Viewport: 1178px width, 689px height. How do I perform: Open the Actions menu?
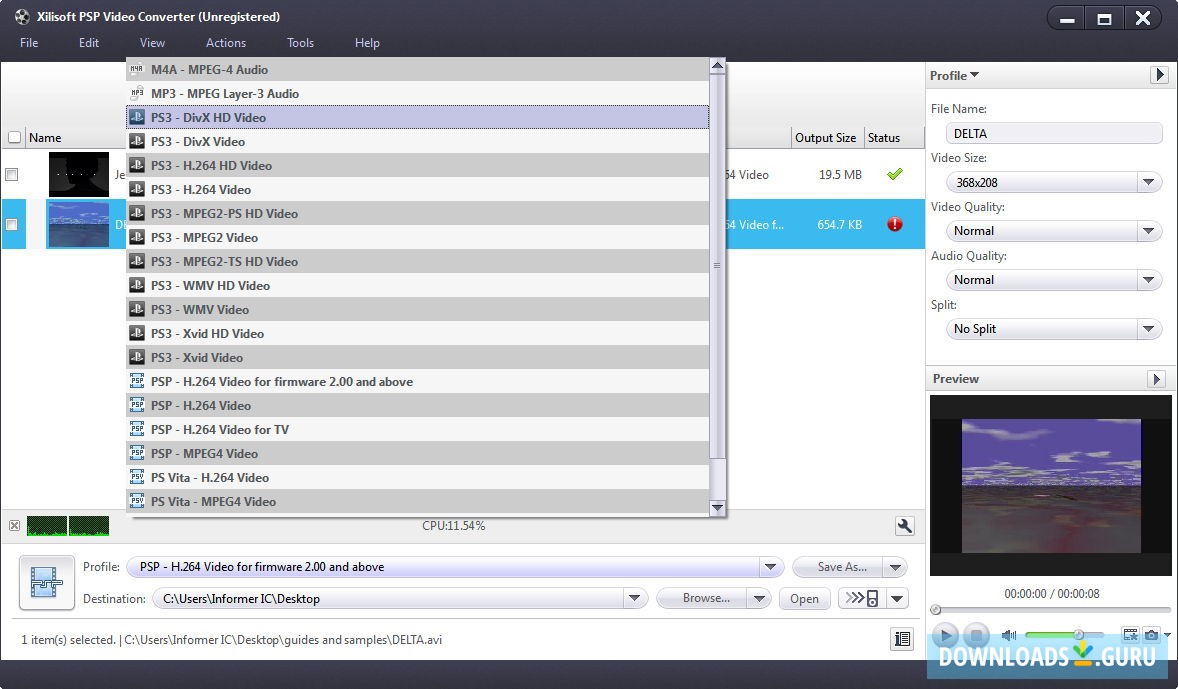(x=225, y=42)
